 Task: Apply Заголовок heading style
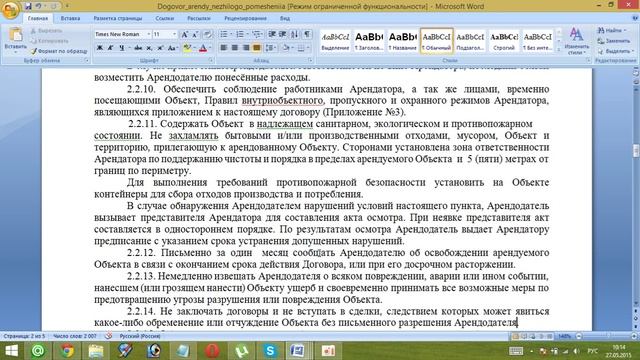(x=369, y=40)
